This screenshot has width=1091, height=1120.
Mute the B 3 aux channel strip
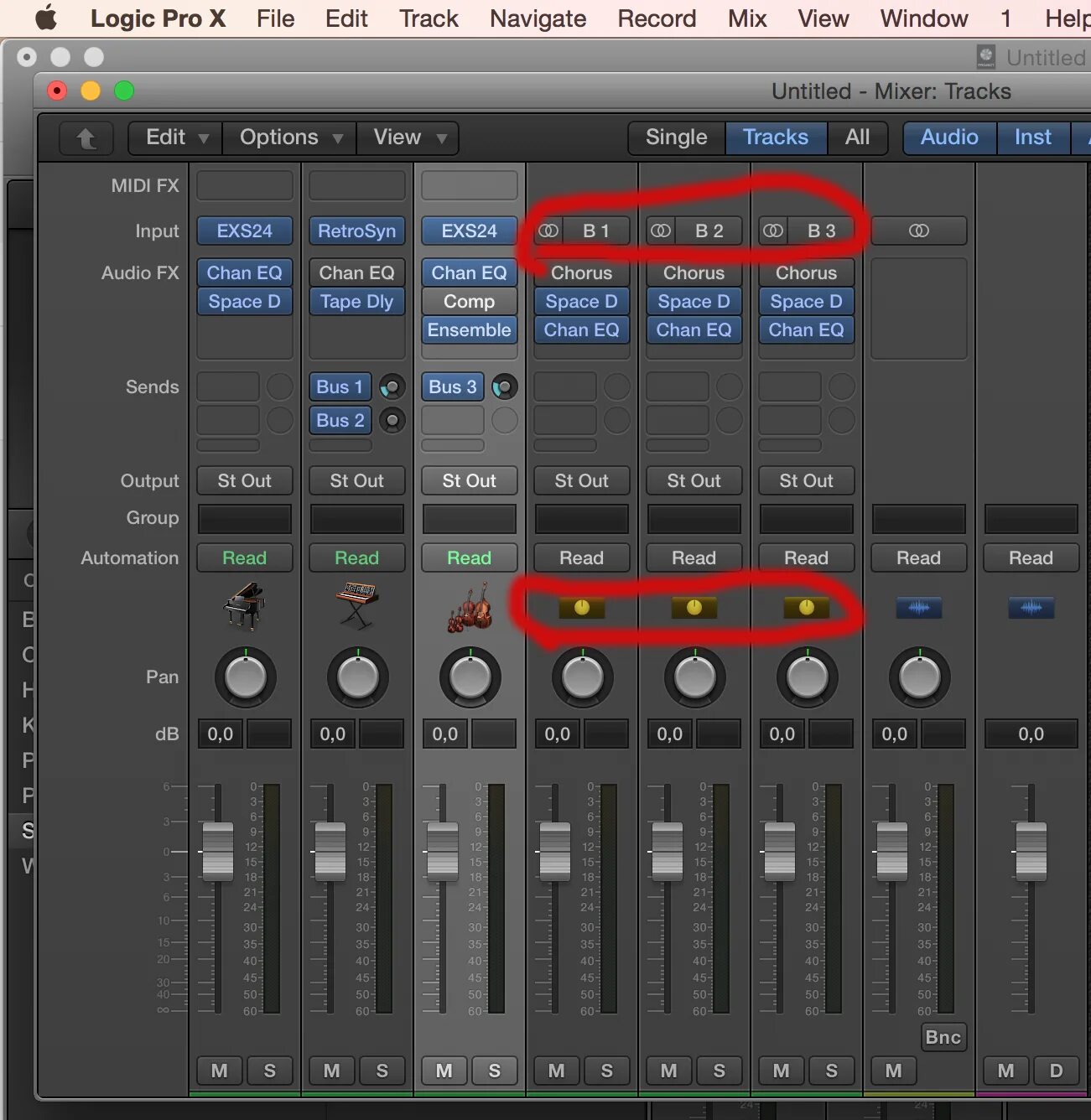[x=782, y=1071]
